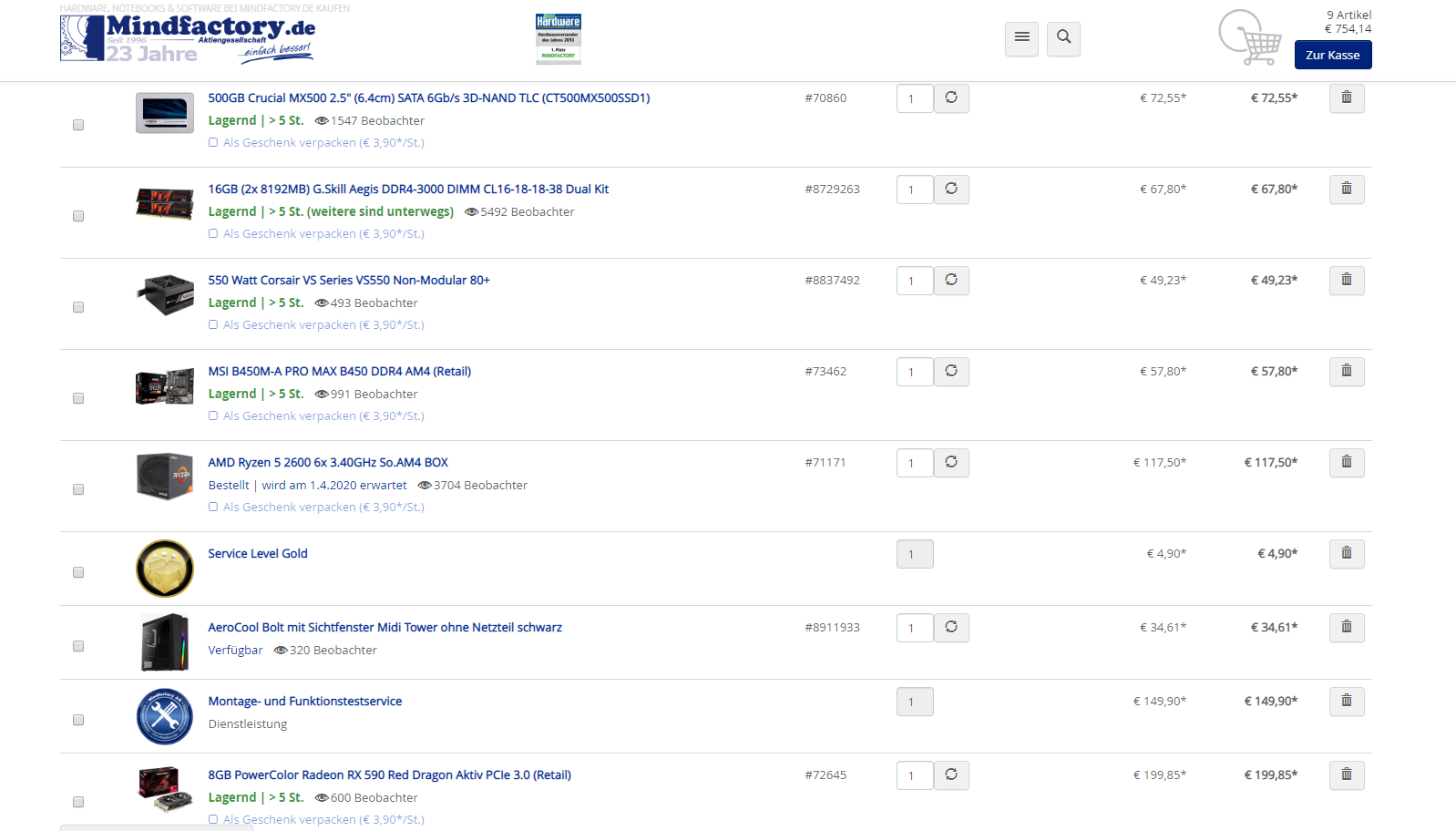The width and height of the screenshot is (1456, 831).
Task: Refresh quantity for PowerColor RX 590
Action: [x=951, y=775]
